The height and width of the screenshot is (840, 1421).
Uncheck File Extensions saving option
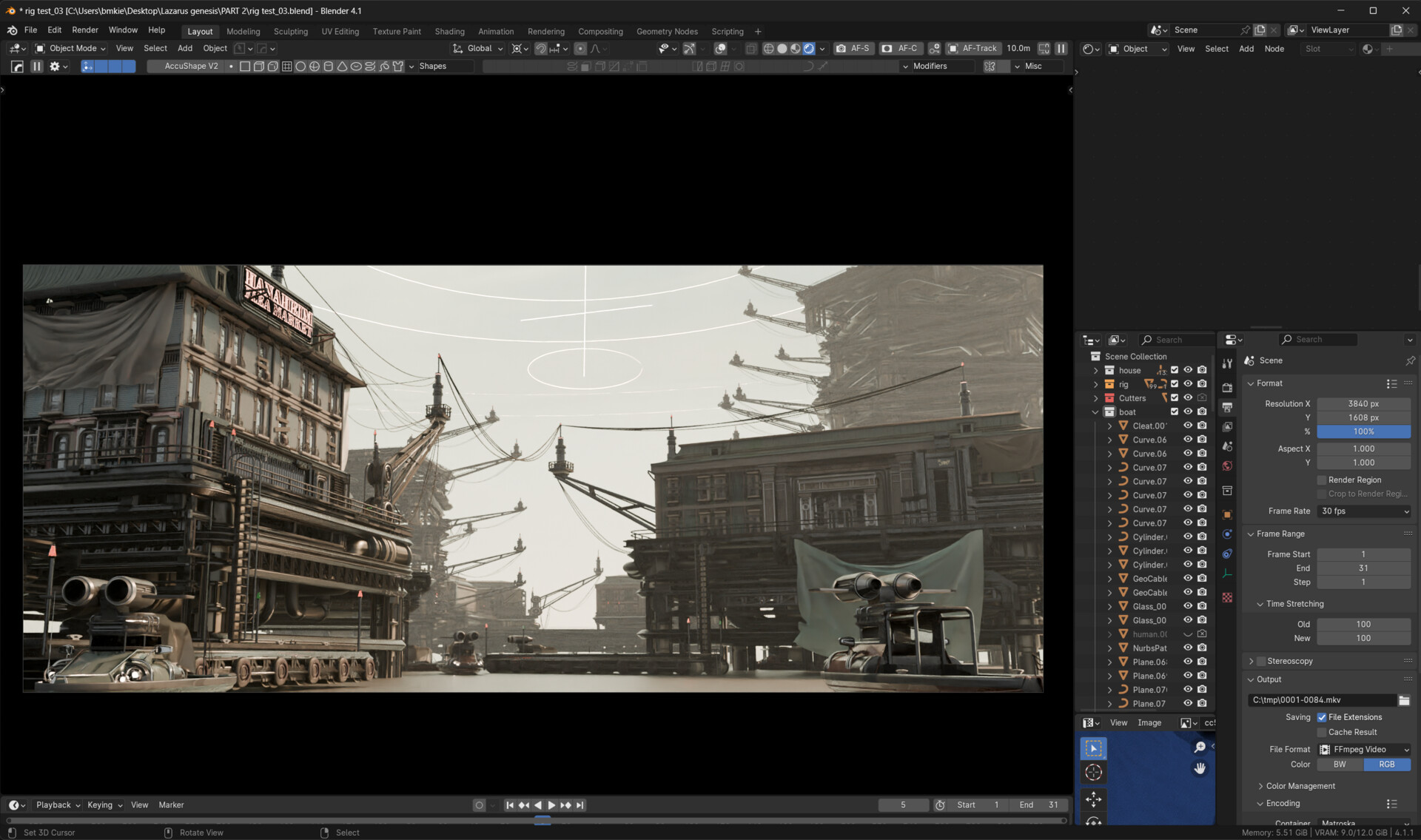coord(1322,717)
